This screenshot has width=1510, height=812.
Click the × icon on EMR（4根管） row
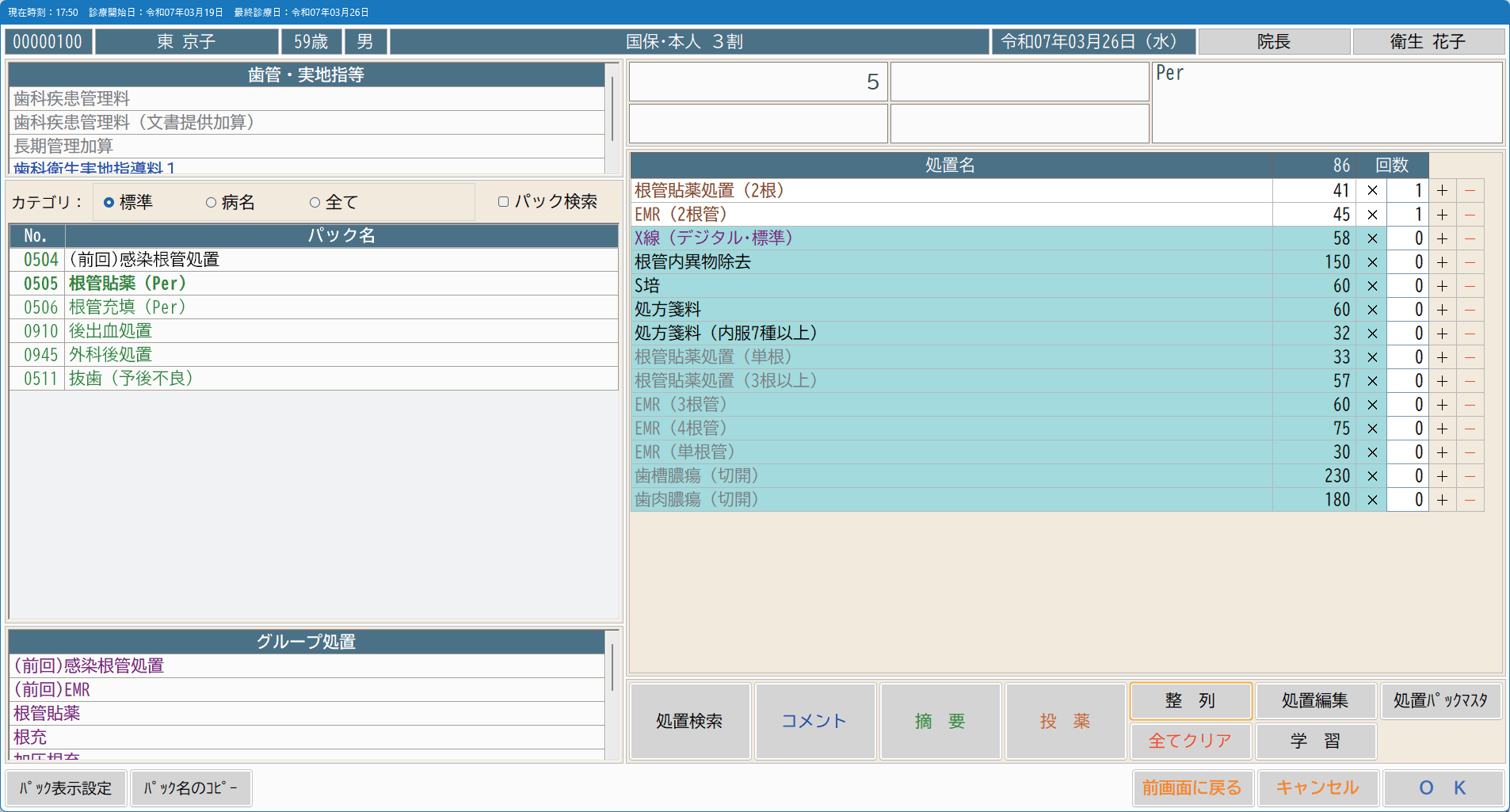pos(1371,429)
